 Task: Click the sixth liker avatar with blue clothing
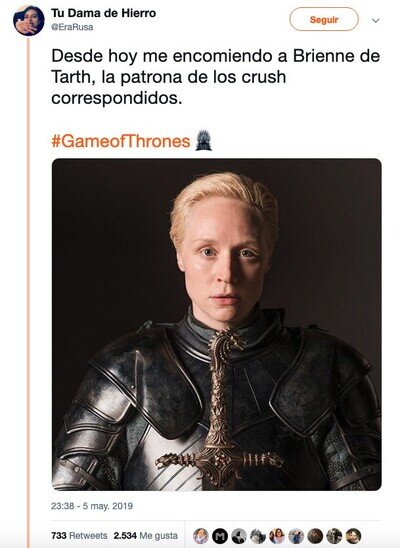[296, 536]
